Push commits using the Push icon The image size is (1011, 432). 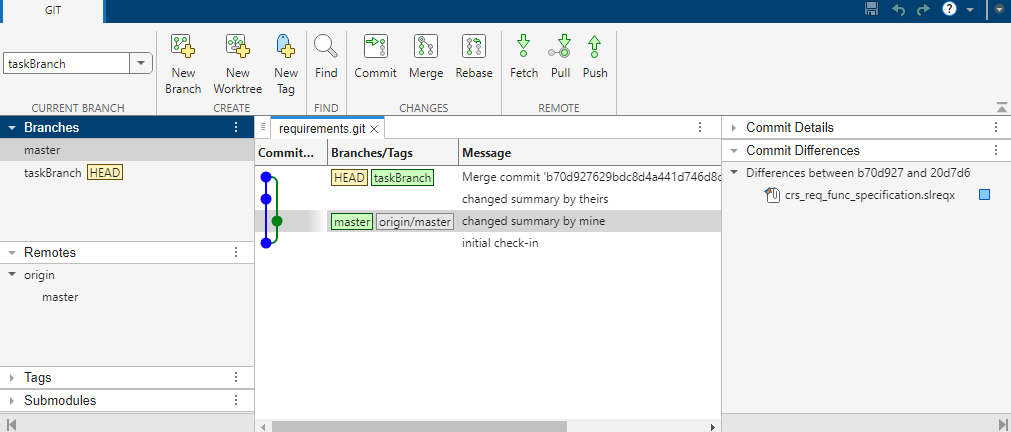[x=594, y=46]
